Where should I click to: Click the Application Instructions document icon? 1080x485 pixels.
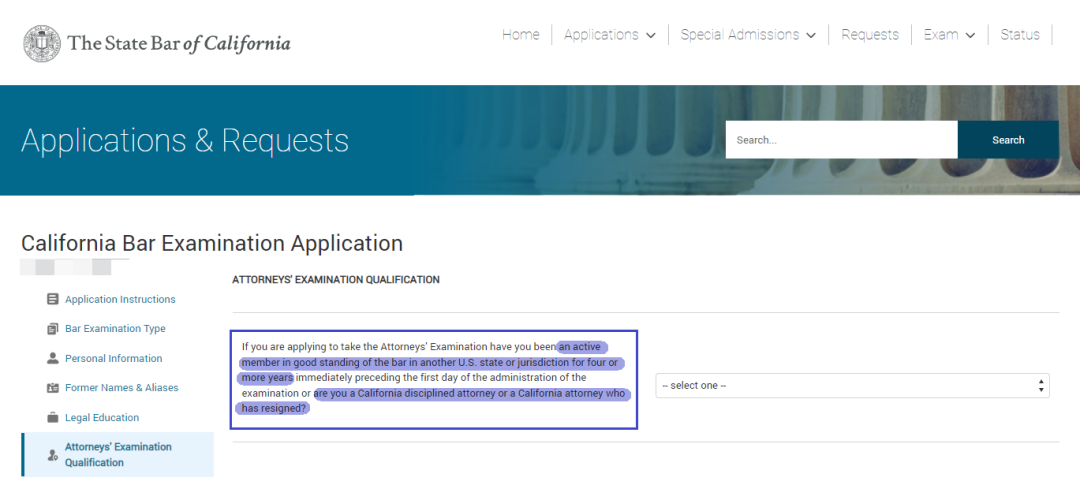tap(52, 299)
